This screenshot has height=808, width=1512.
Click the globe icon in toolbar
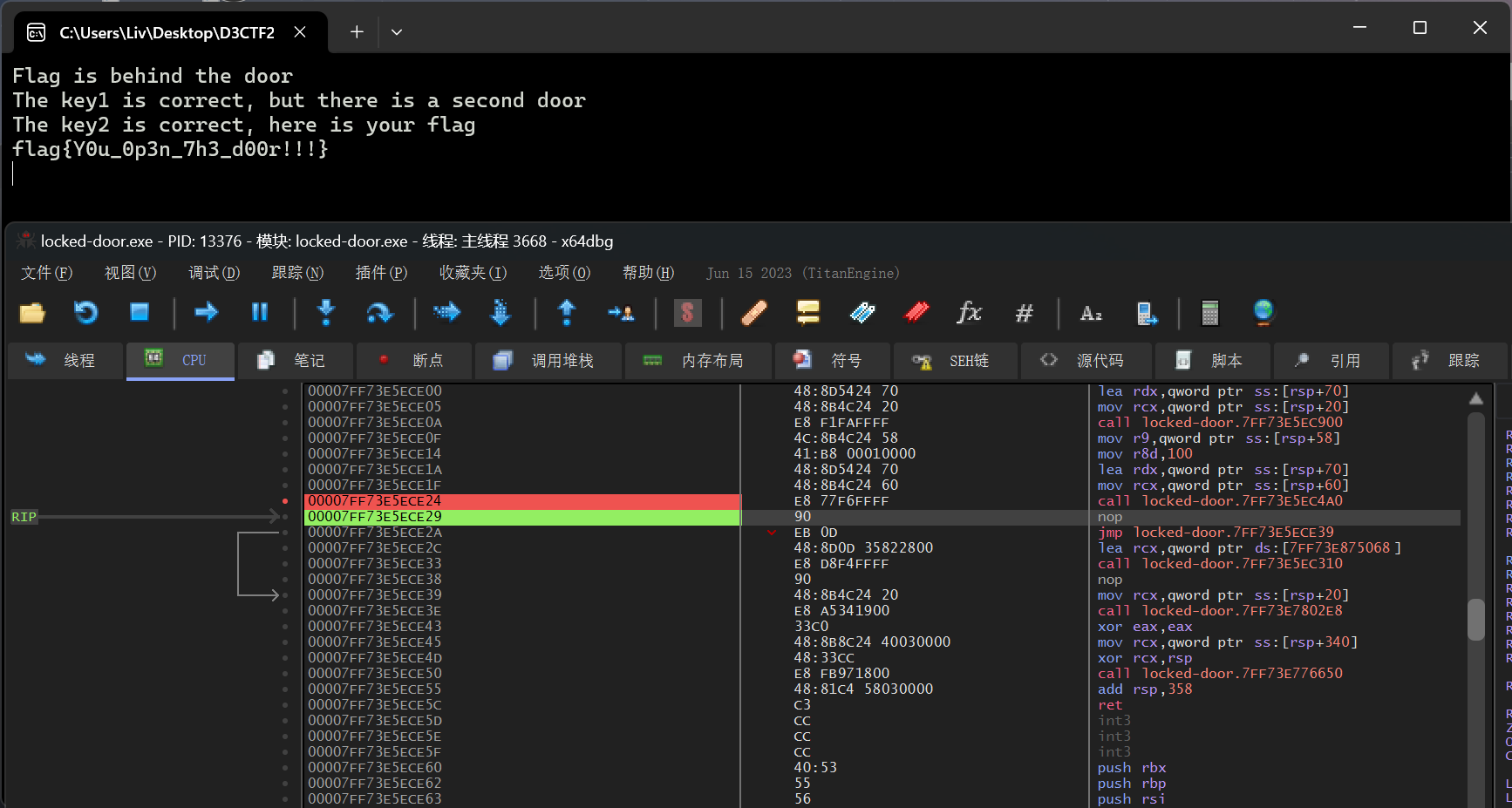tap(1263, 313)
